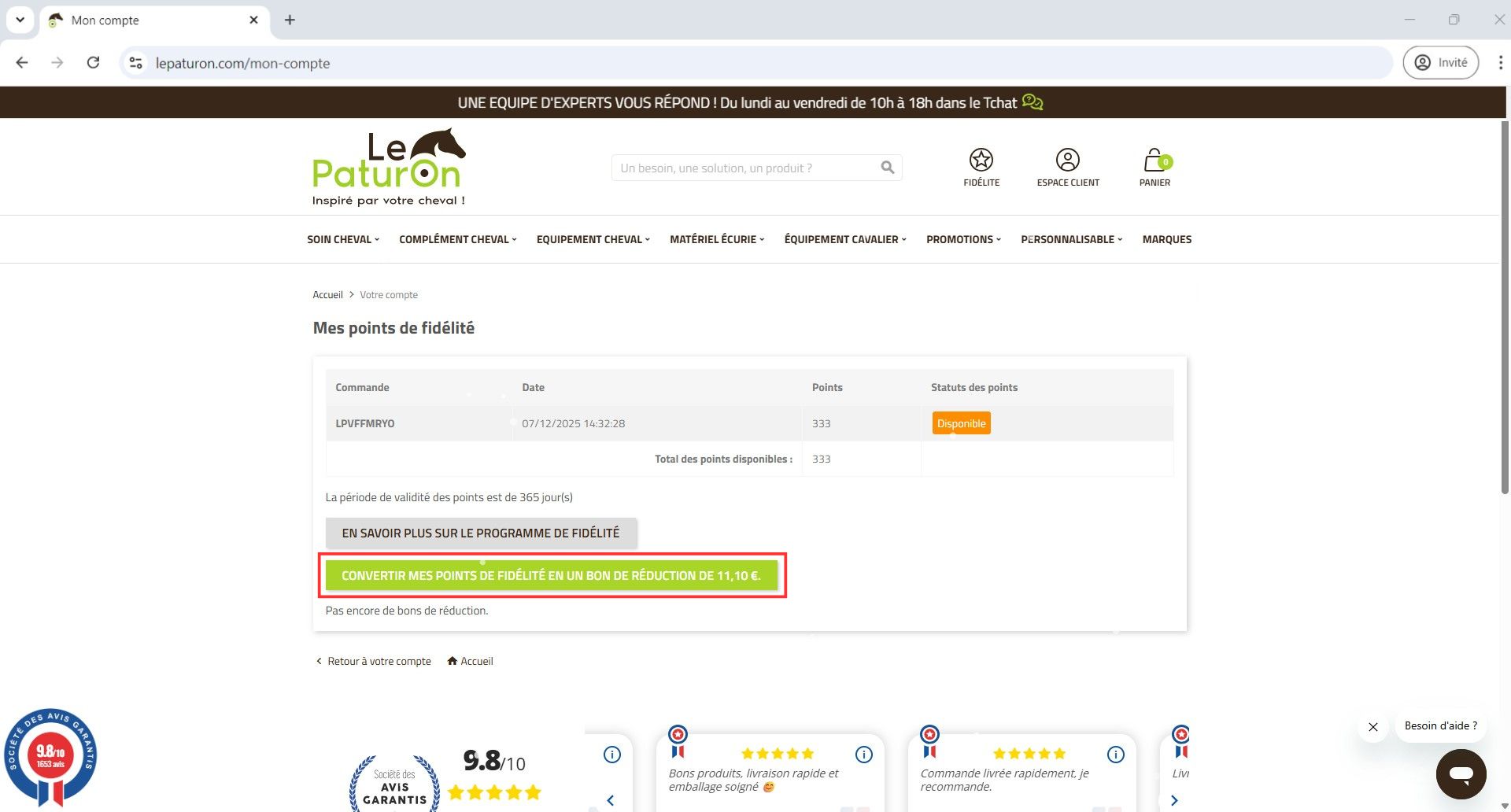
Task: Click the info icon on a customer review card
Action: 863,754
